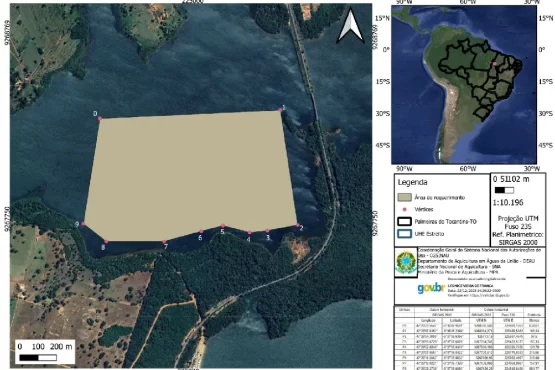Click the pink location dot on the Brazil inset map
The height and width of the screenshot is (370, 555).
[x=494, y=64]
